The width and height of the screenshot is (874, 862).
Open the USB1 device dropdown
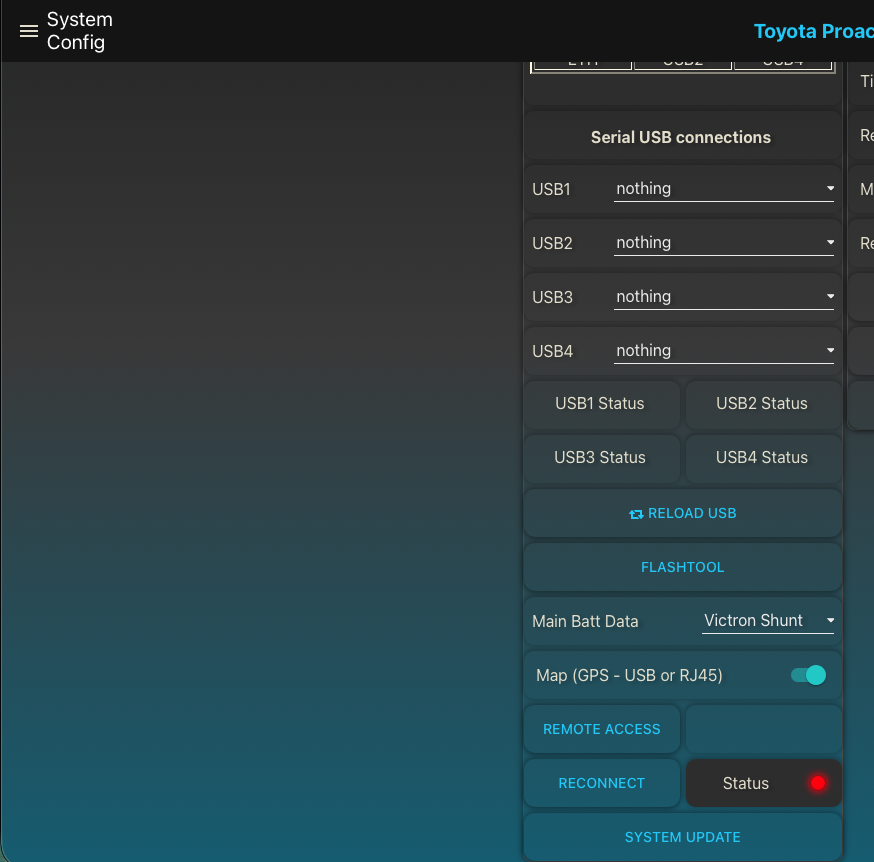coord(723,189)
